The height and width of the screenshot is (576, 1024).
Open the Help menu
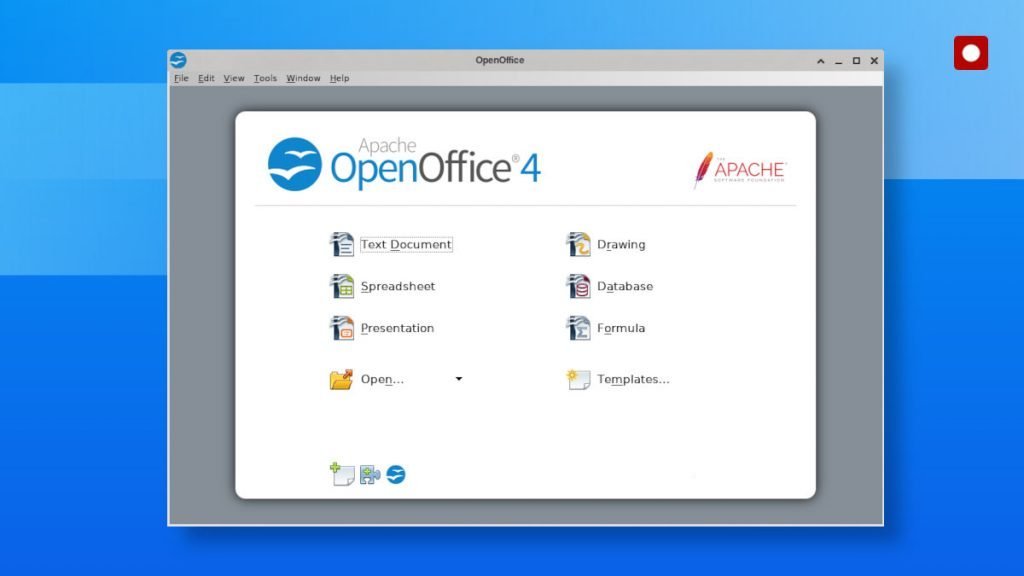click(339, 78)
